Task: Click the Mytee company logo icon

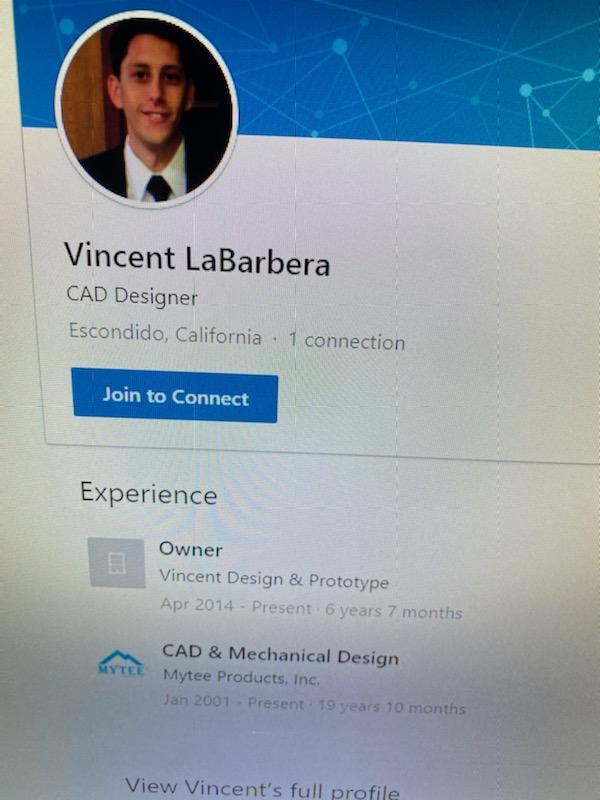Action: (x=120, y=664)
